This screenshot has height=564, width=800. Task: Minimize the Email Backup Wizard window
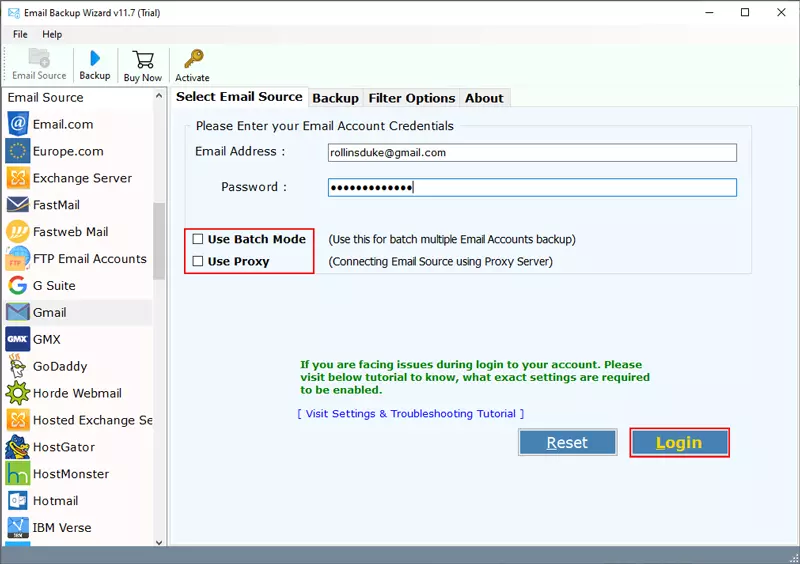(709, 12)
